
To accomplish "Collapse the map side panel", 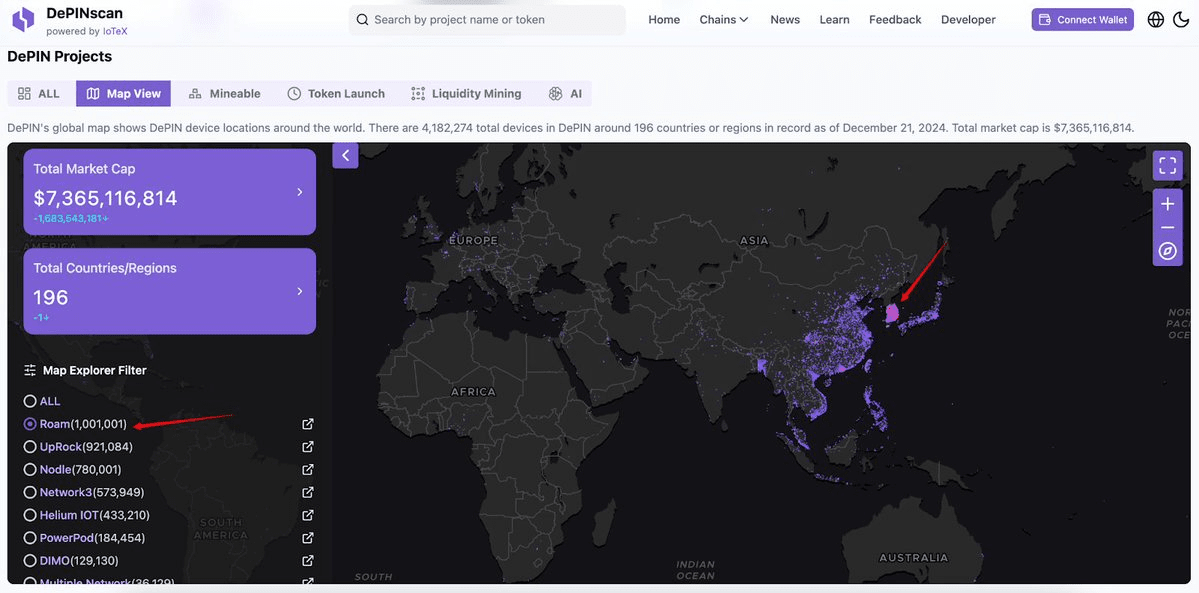I will [346, 155].
